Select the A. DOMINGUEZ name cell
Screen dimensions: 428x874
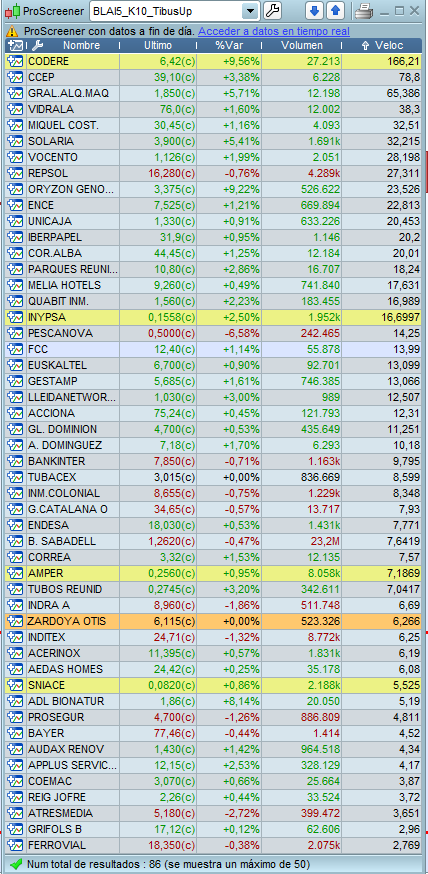pos(73,445)
